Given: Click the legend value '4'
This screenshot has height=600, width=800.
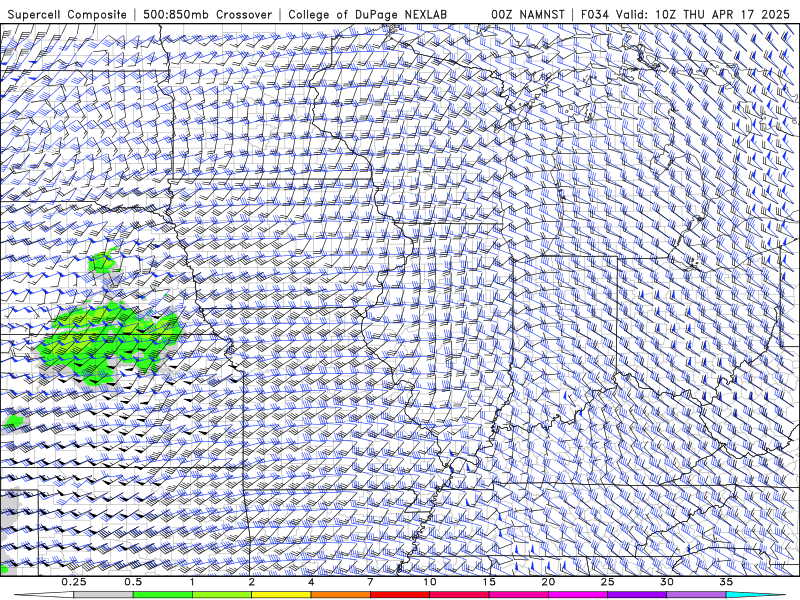Looking at the screenshot, I should 311,582.
